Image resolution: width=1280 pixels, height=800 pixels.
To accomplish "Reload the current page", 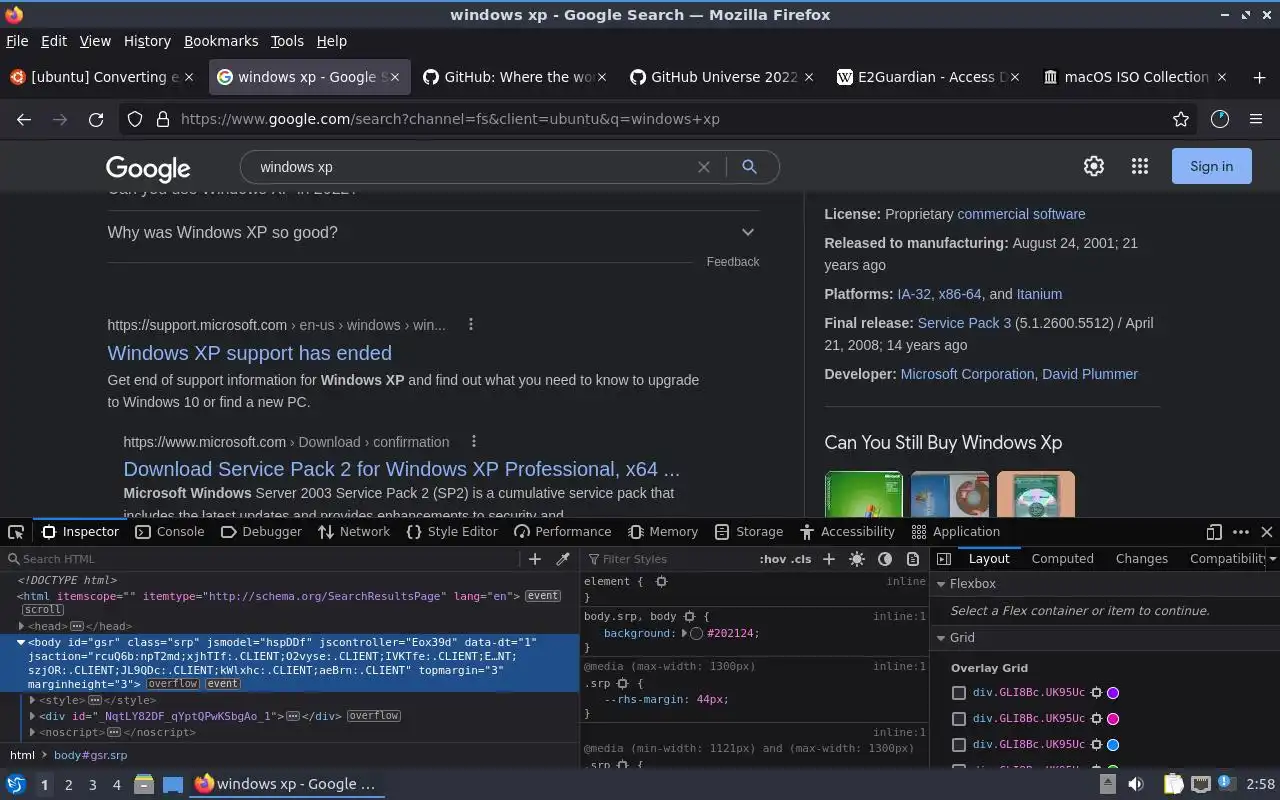I will 96,119.
